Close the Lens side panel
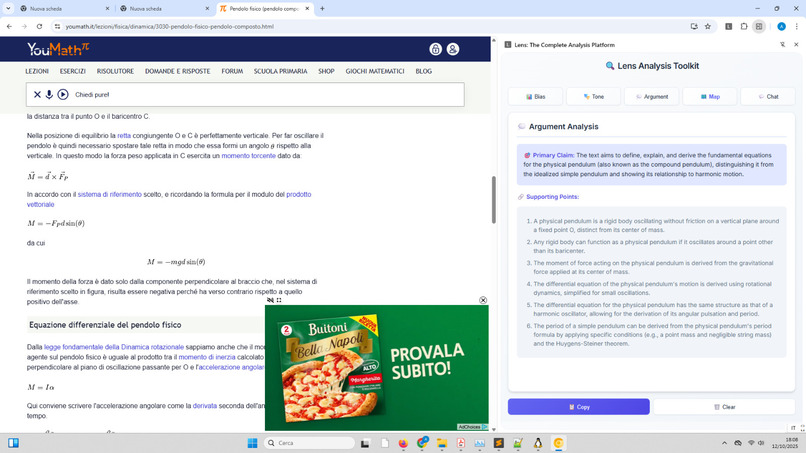The width and height of the screenshot is (806, 453). pos(796,45)
